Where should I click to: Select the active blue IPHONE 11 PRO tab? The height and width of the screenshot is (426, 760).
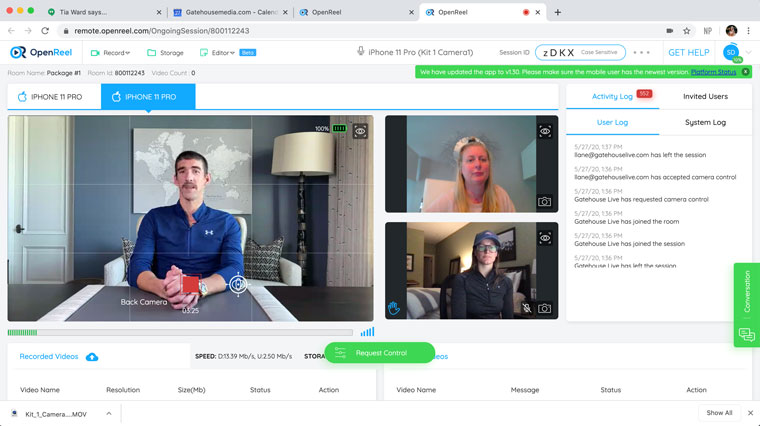148,97
